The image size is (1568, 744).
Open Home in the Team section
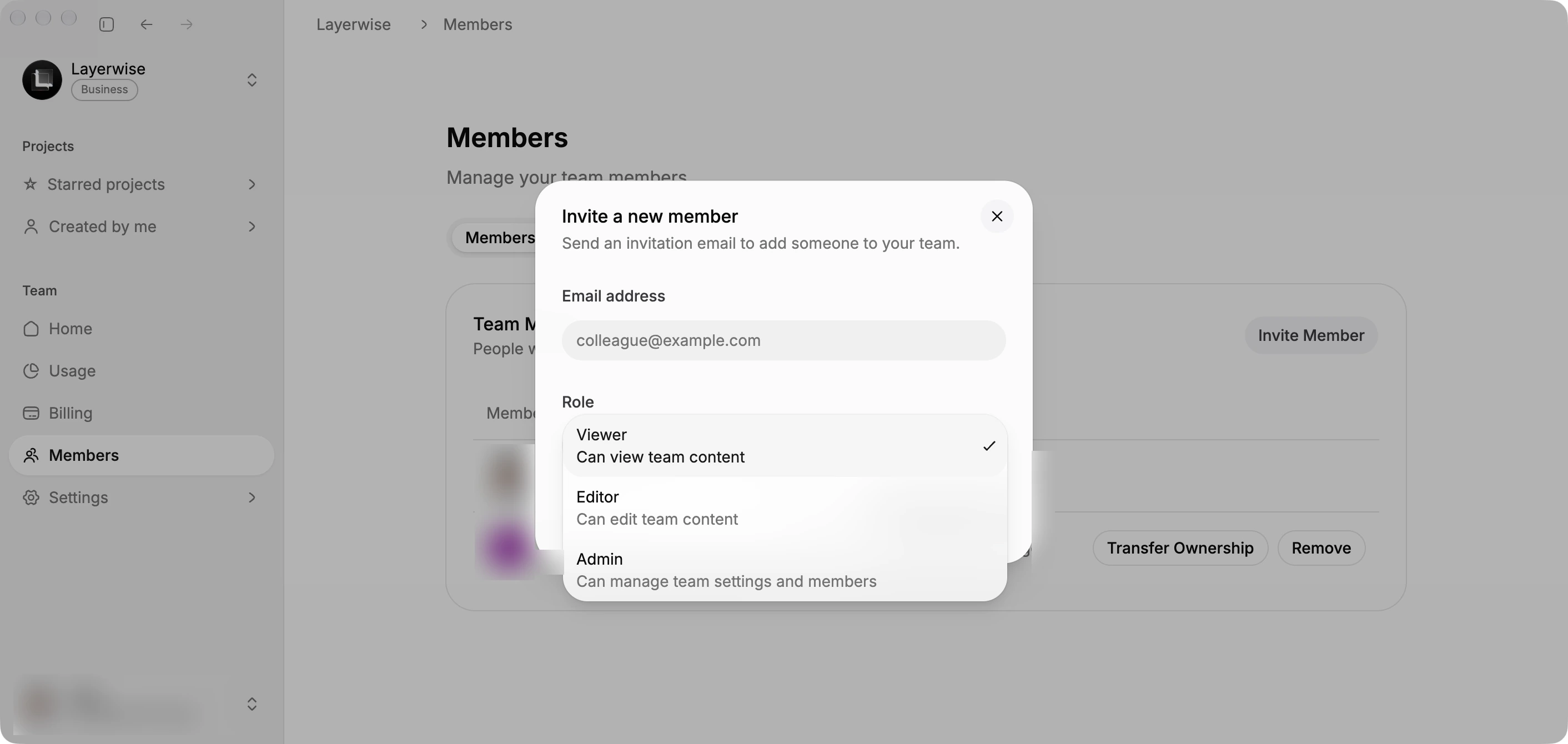pos(141,329)
